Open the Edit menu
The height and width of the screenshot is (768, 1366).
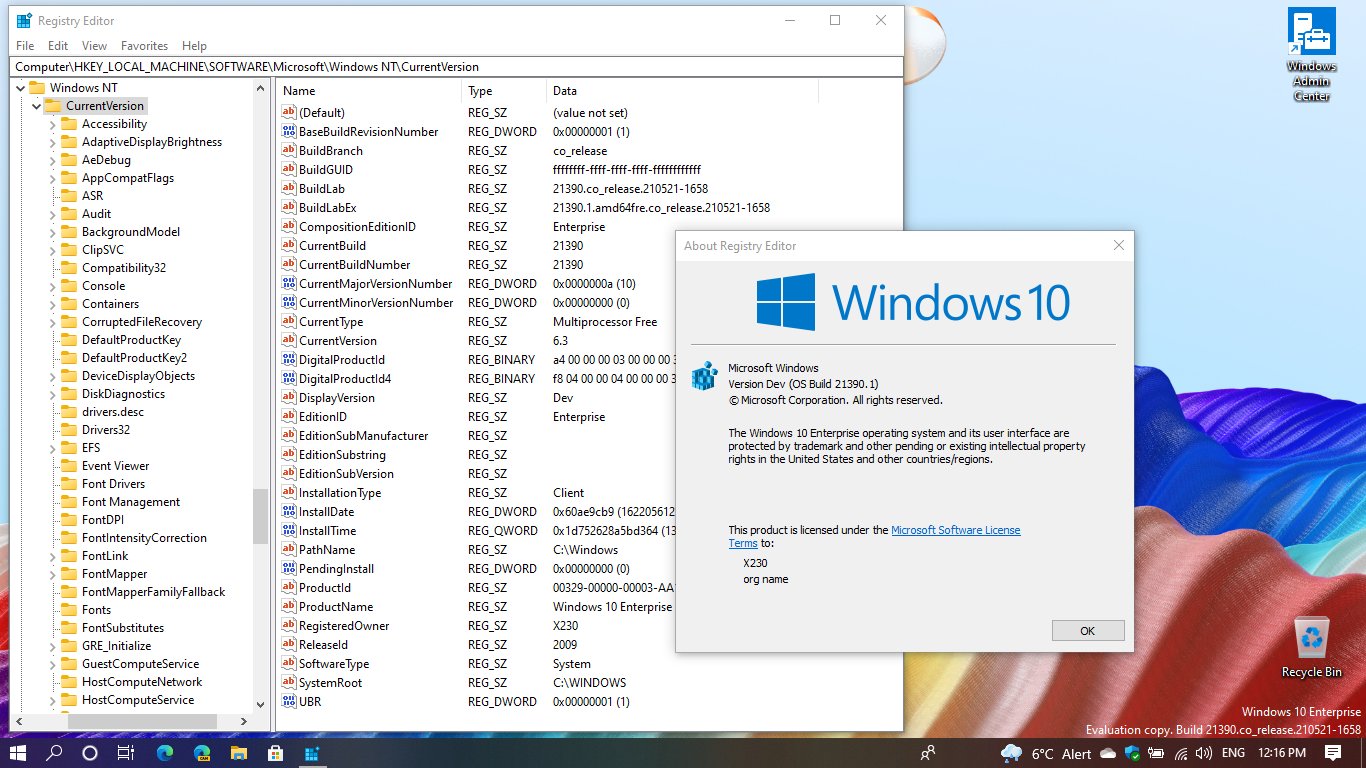coord(58,46)
